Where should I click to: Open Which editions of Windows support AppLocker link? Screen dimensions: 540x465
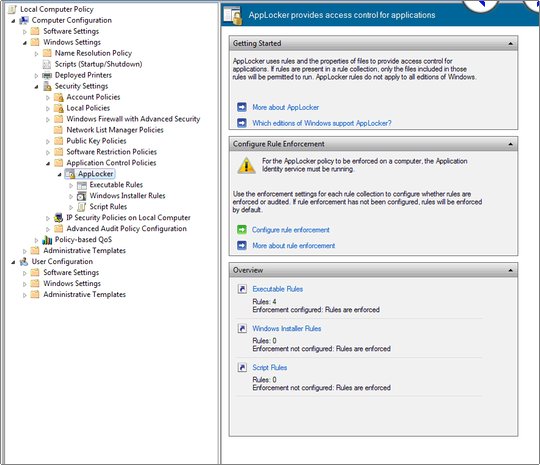click(322, 123)
